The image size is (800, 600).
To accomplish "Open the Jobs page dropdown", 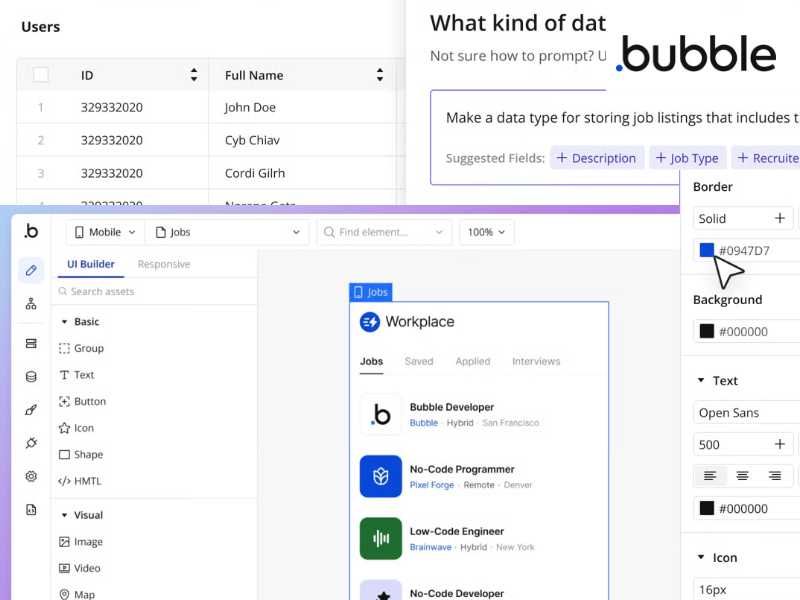I will [x=227, y=232].
